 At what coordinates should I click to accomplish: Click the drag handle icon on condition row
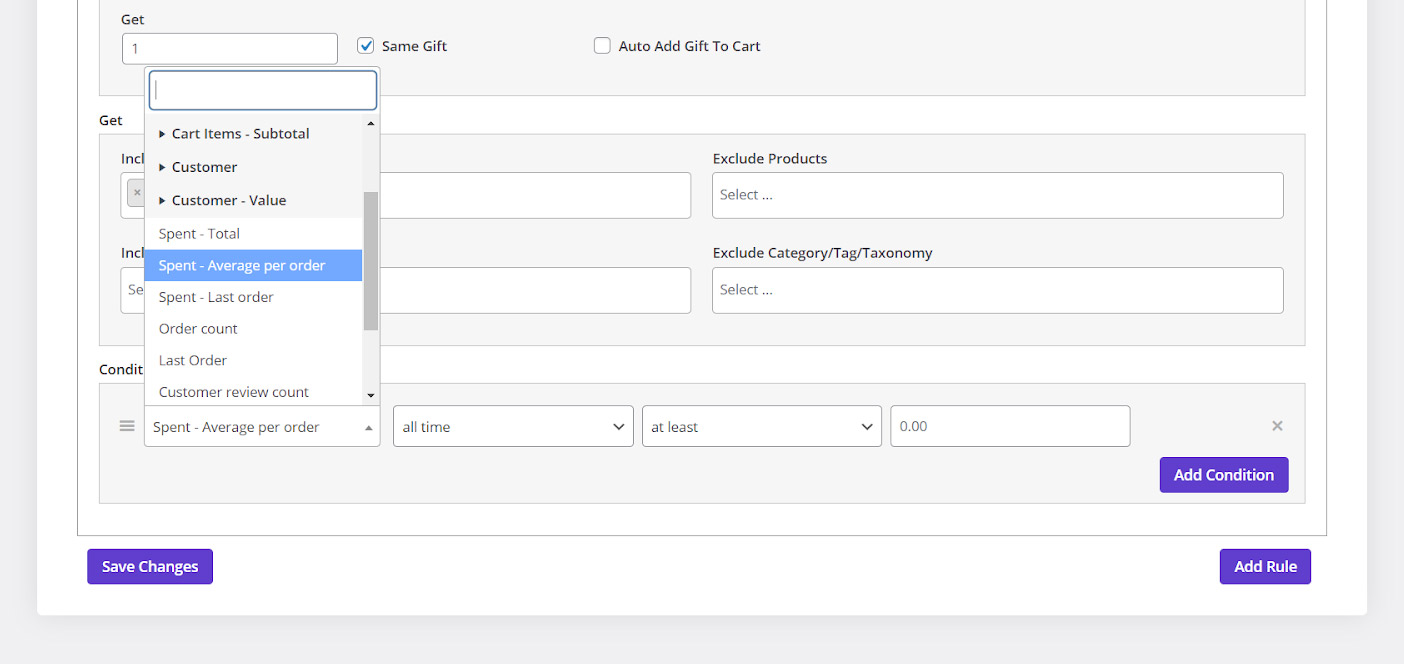pos(127,426)
